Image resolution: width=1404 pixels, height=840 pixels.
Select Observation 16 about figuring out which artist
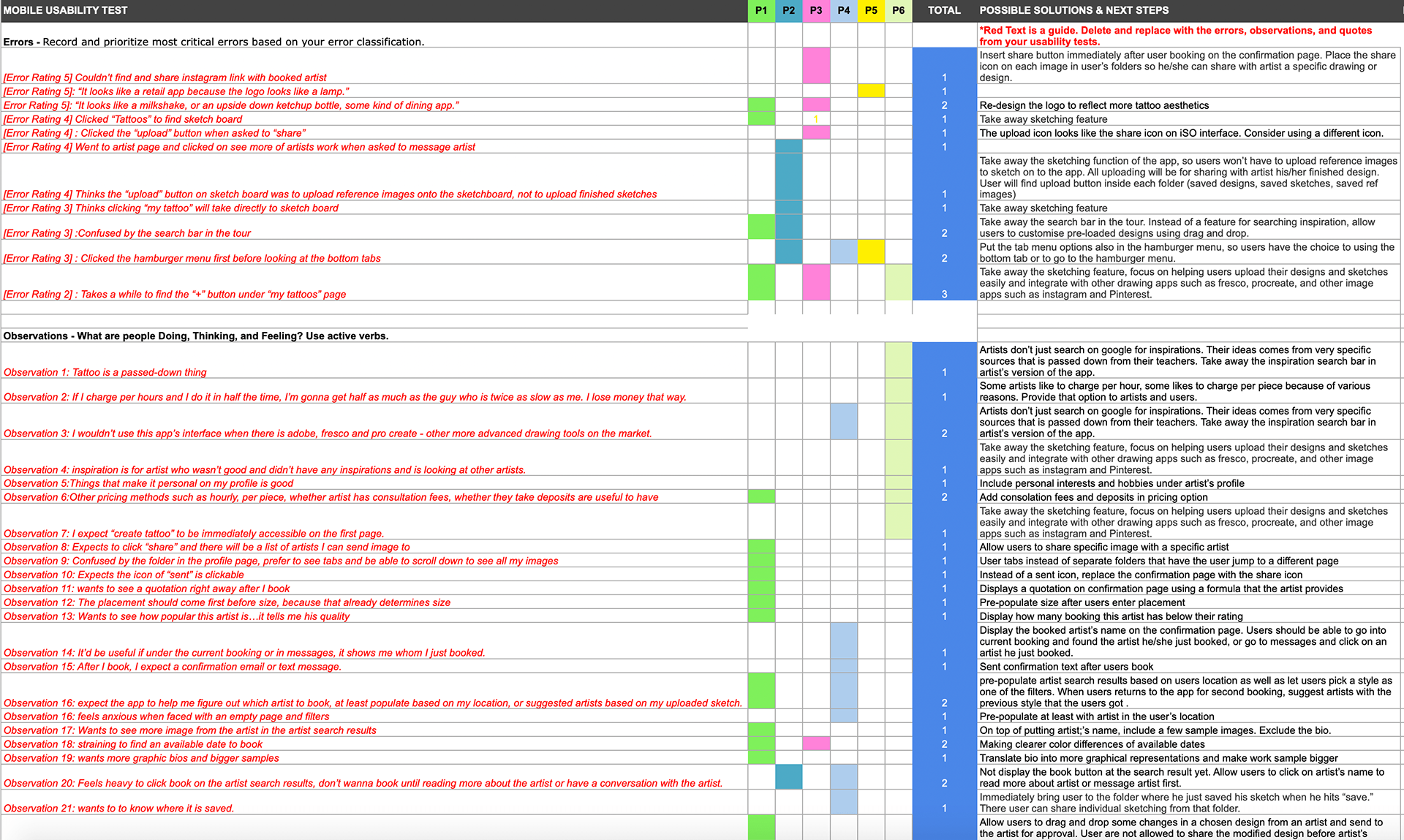point(374,692)
